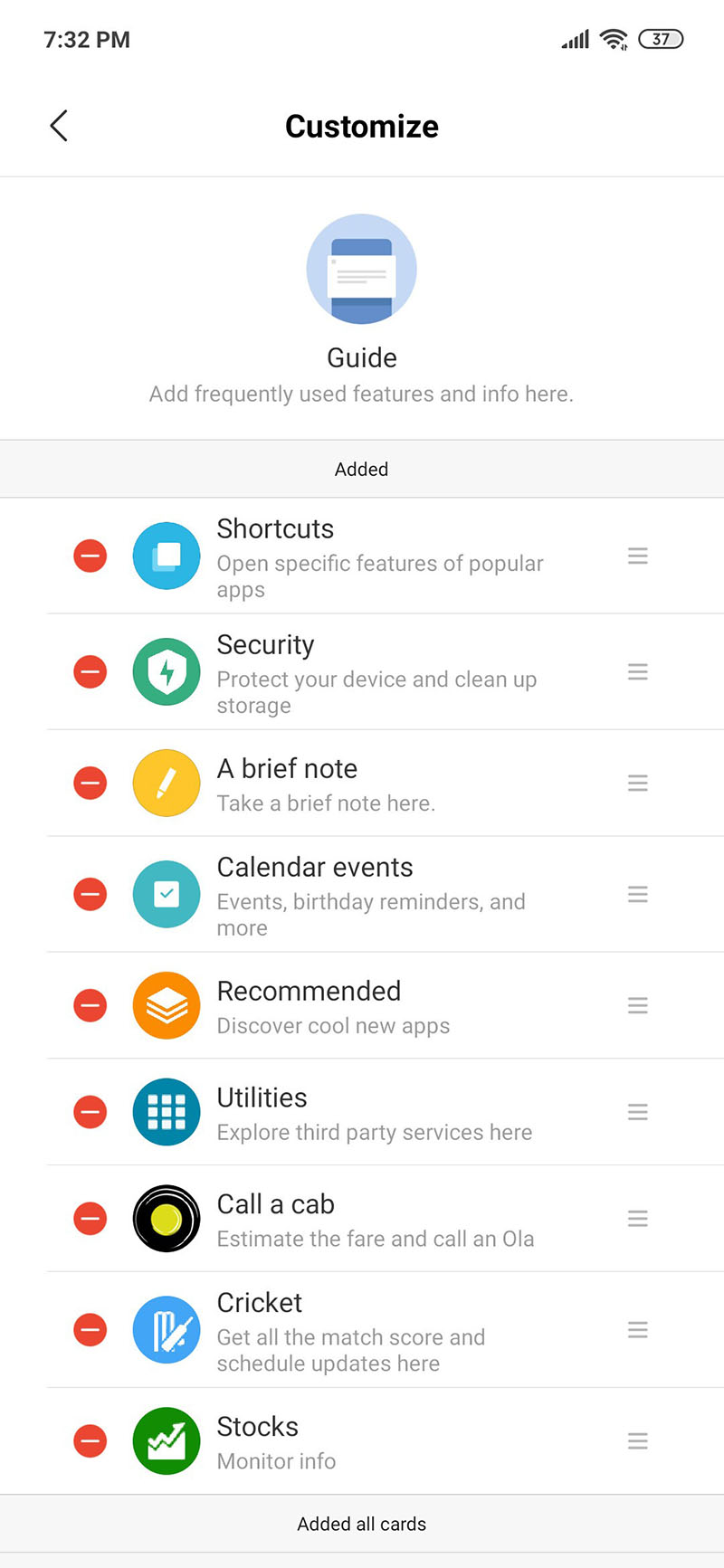Remove the Cricket card with red minus
This screenshot has height=1568, width=724.
pos(90,1330)
